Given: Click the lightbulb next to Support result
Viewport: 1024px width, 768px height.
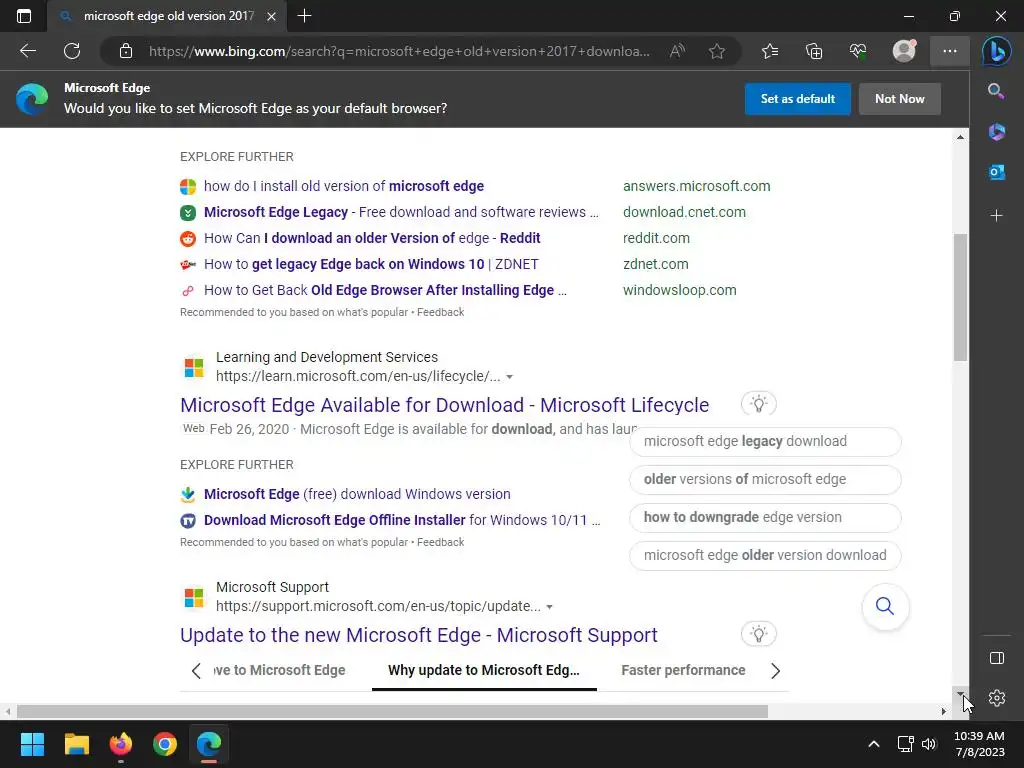Looking at the screenshot, I should pyautogui.click(x=758, y=633).
